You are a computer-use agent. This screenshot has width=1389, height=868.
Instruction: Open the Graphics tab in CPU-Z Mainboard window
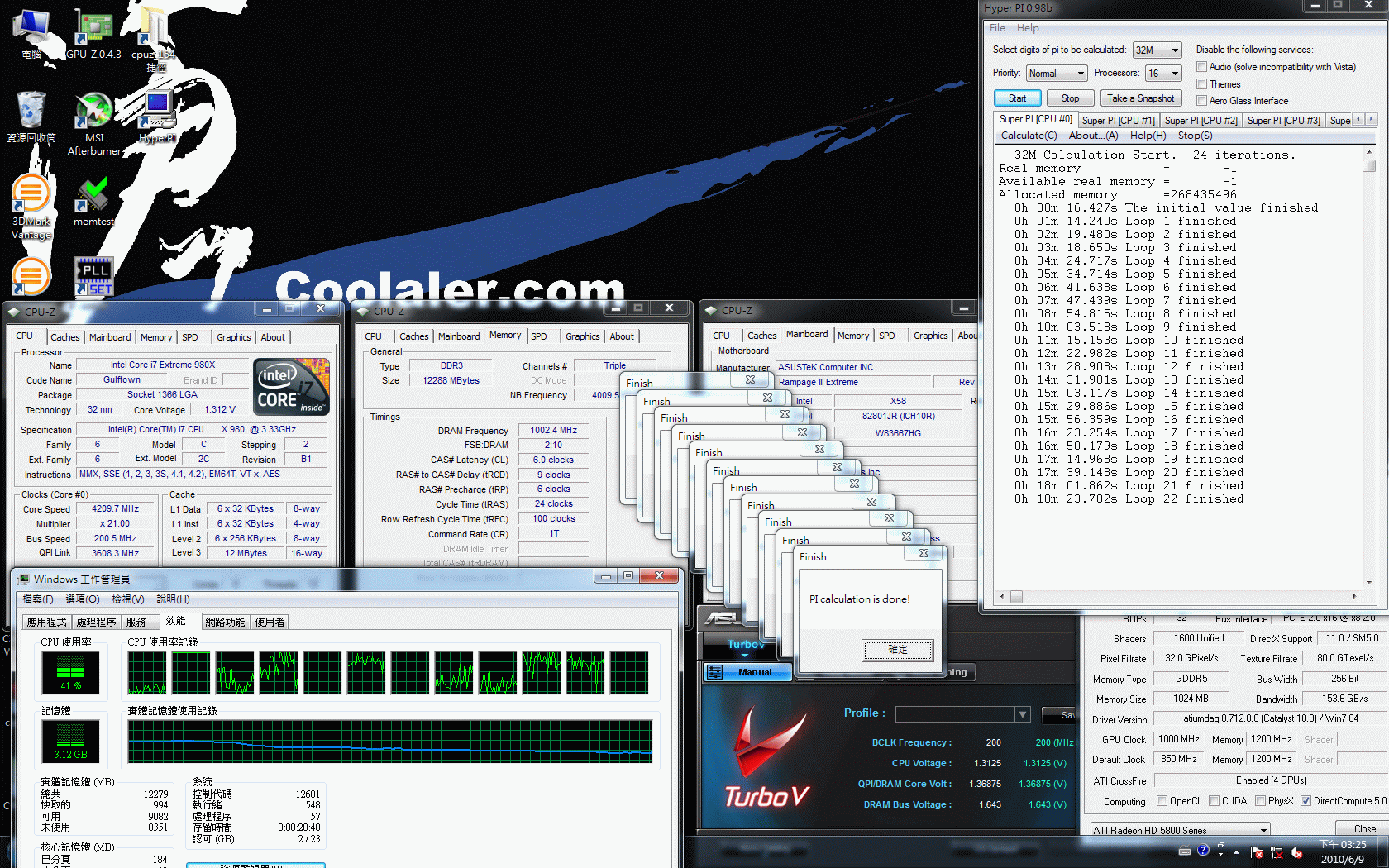[x=930, y=336]
